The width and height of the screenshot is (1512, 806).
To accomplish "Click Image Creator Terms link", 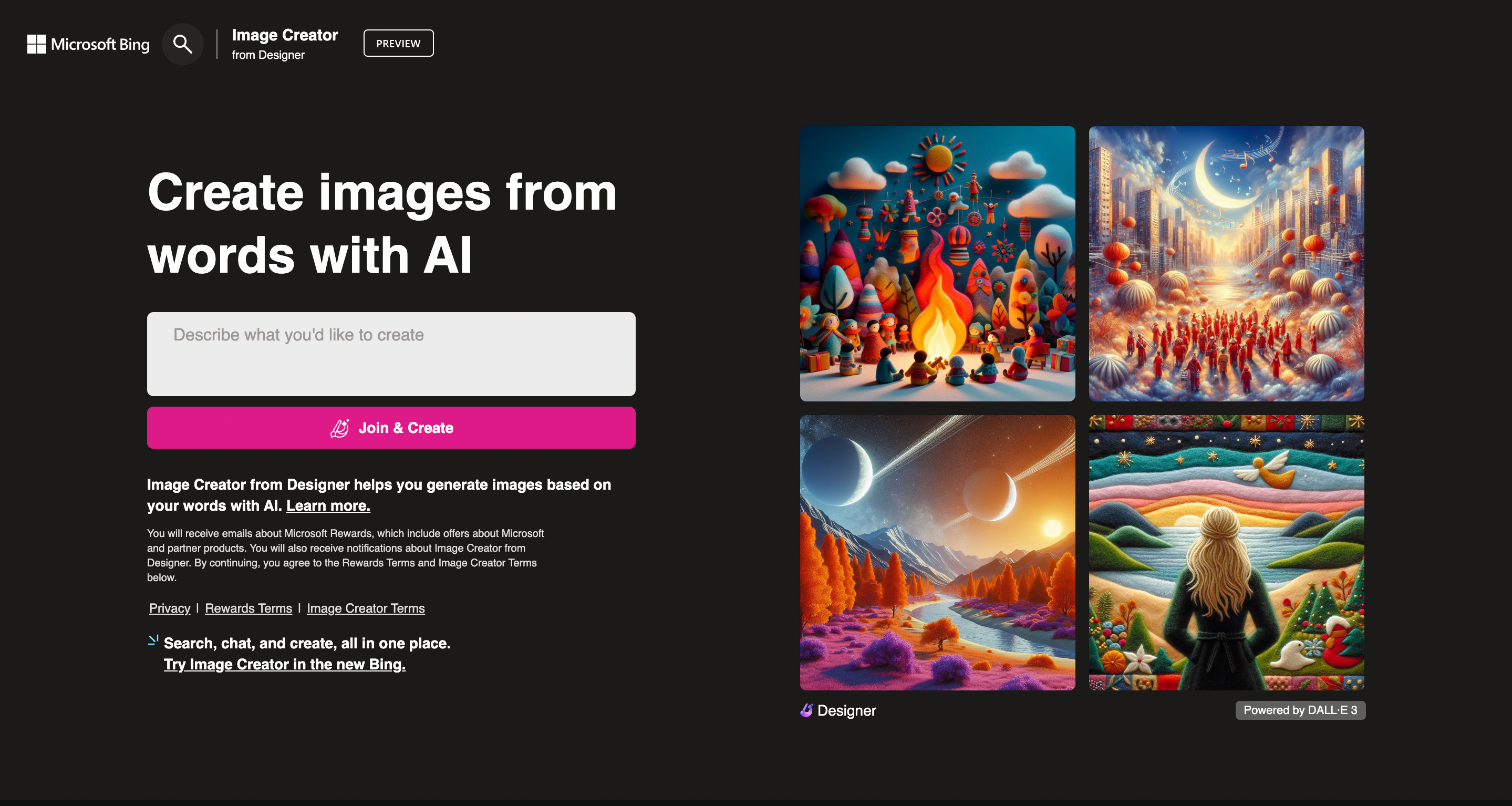I will pyautogui.click(x=365, y=608).
